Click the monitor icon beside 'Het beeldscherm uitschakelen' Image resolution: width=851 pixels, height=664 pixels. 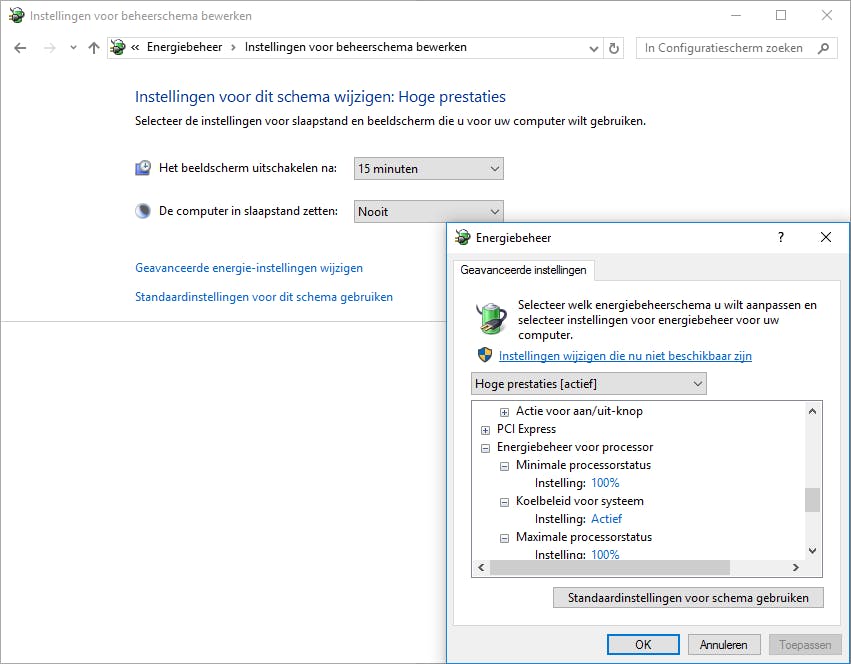coord(143,168)
